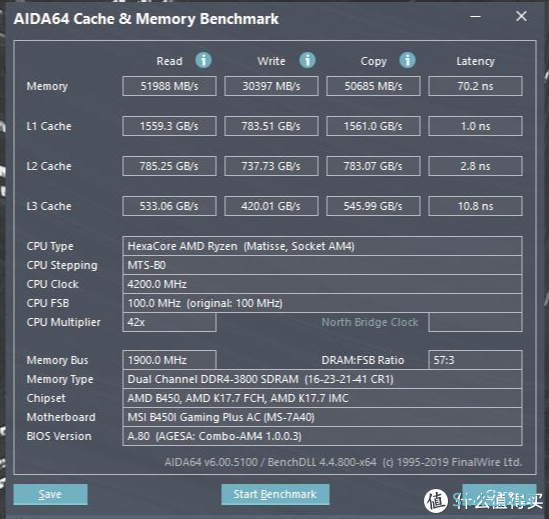
Task: Select L3 Cache Write 420.01 GB/s
Action: click(271, 206)
